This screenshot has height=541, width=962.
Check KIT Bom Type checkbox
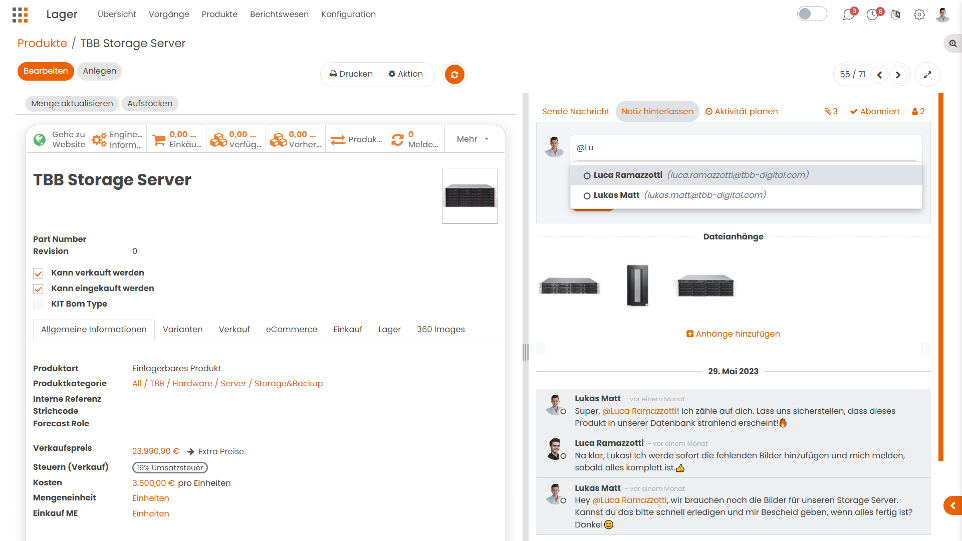[38, 304]
